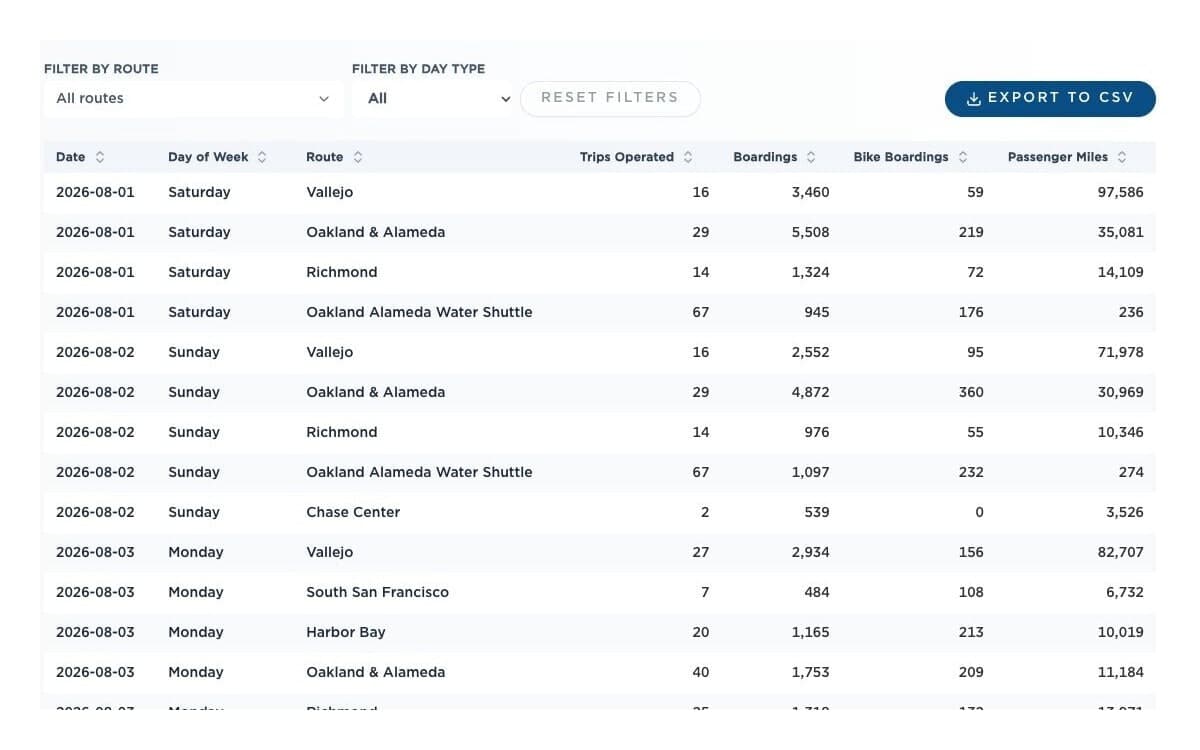
Task: Click passenger miles value 6,732
Action: (x=1124, y=592)
